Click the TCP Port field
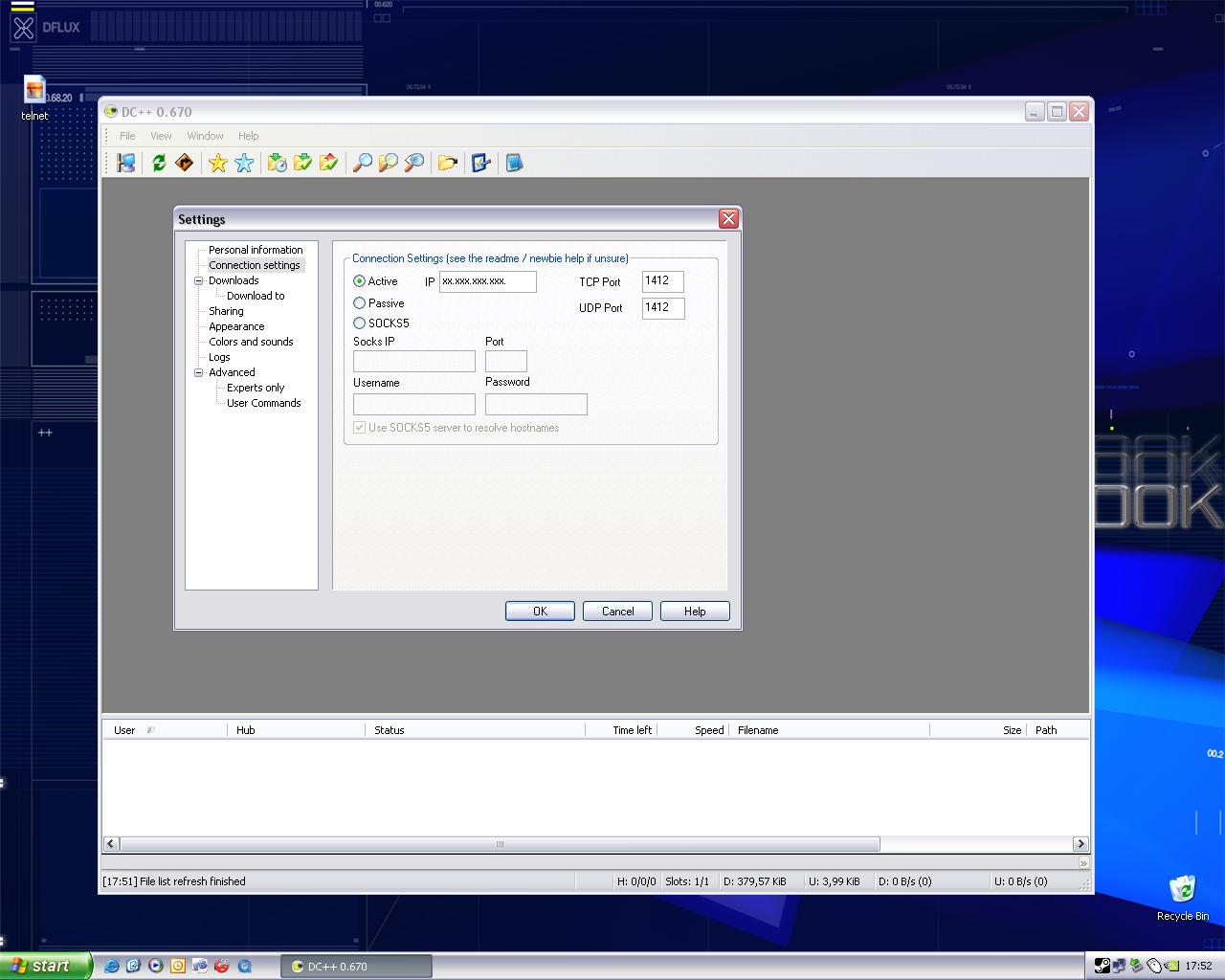 (x=662, y=281)
